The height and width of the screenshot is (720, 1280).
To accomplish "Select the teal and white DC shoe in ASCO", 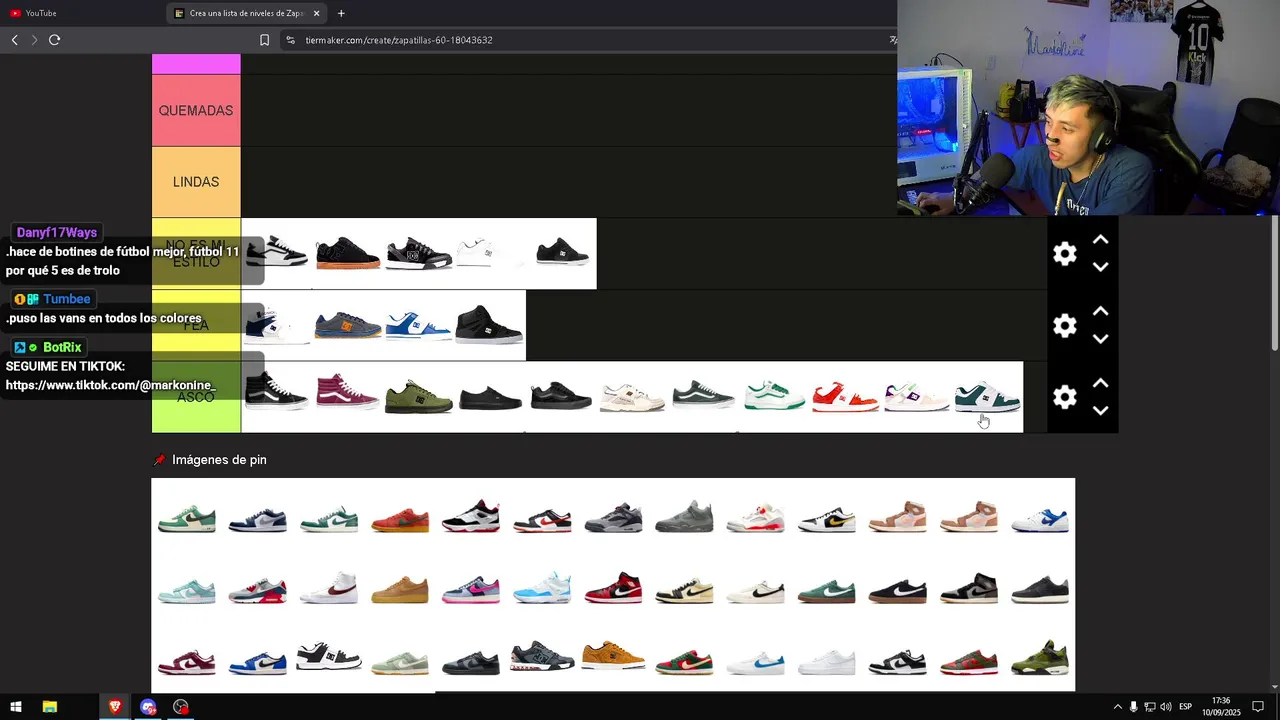I will pos(987,396).
